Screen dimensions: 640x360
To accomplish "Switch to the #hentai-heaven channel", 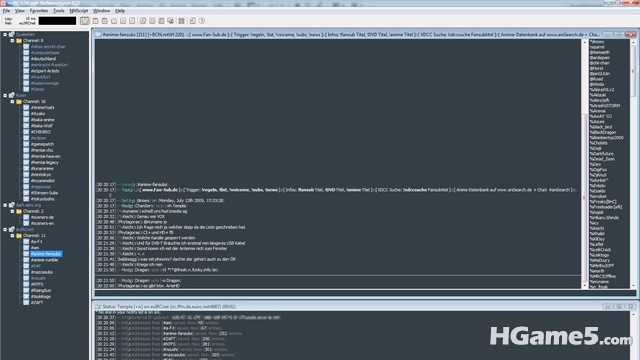I will click(45, 156).
